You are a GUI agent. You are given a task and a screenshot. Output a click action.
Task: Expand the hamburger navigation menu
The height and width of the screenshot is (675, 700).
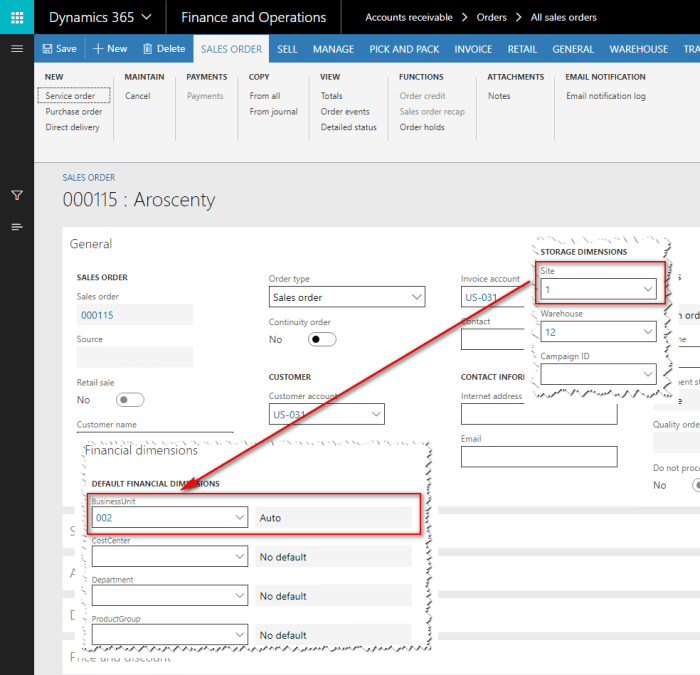point(17,49)
